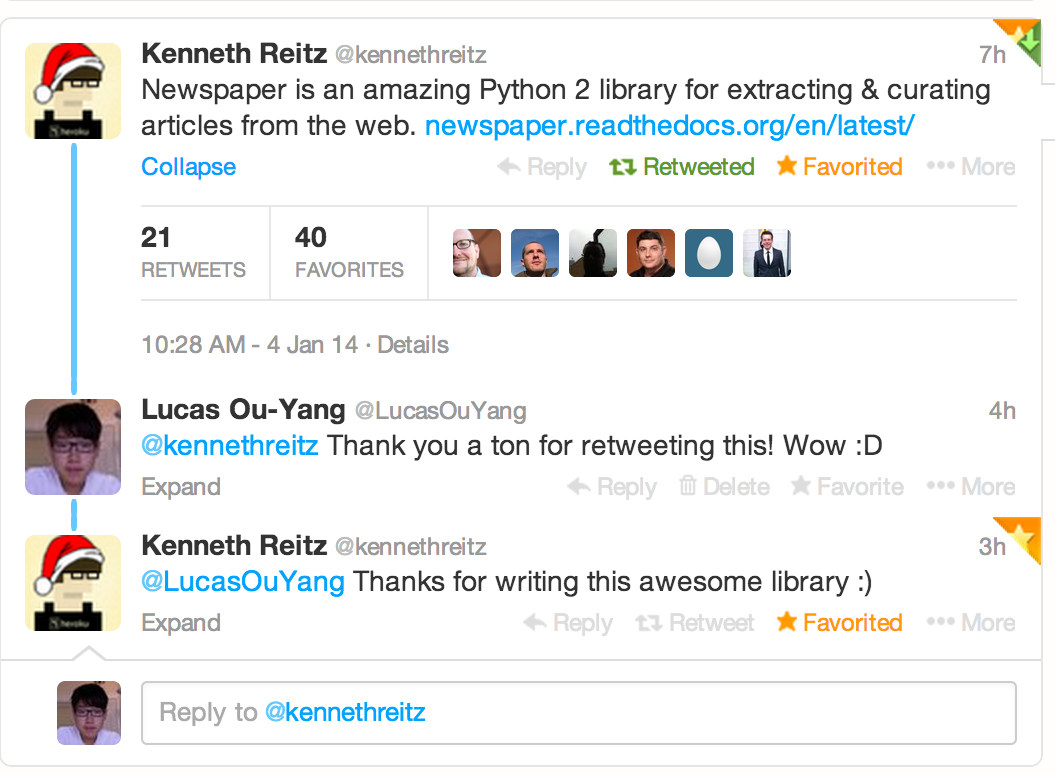Image resolution: width=1055 pixels, height=776 pixels.
Task: Open the bald man with glasses avatar
Action: point(477,253)
